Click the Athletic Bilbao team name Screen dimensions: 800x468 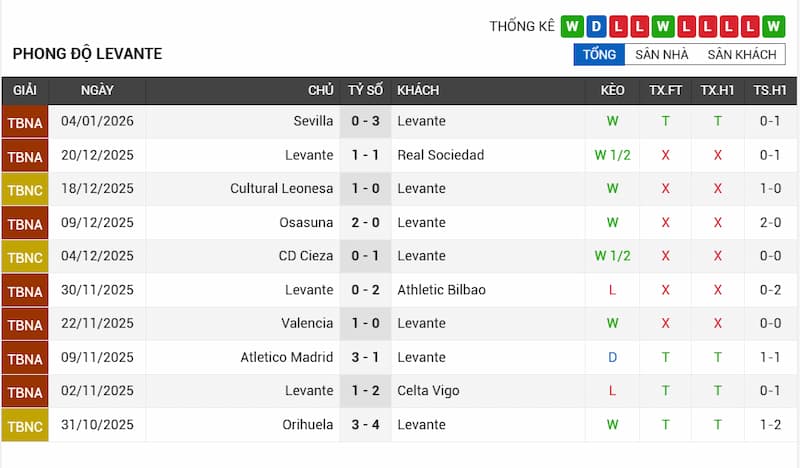click(441, 290)
